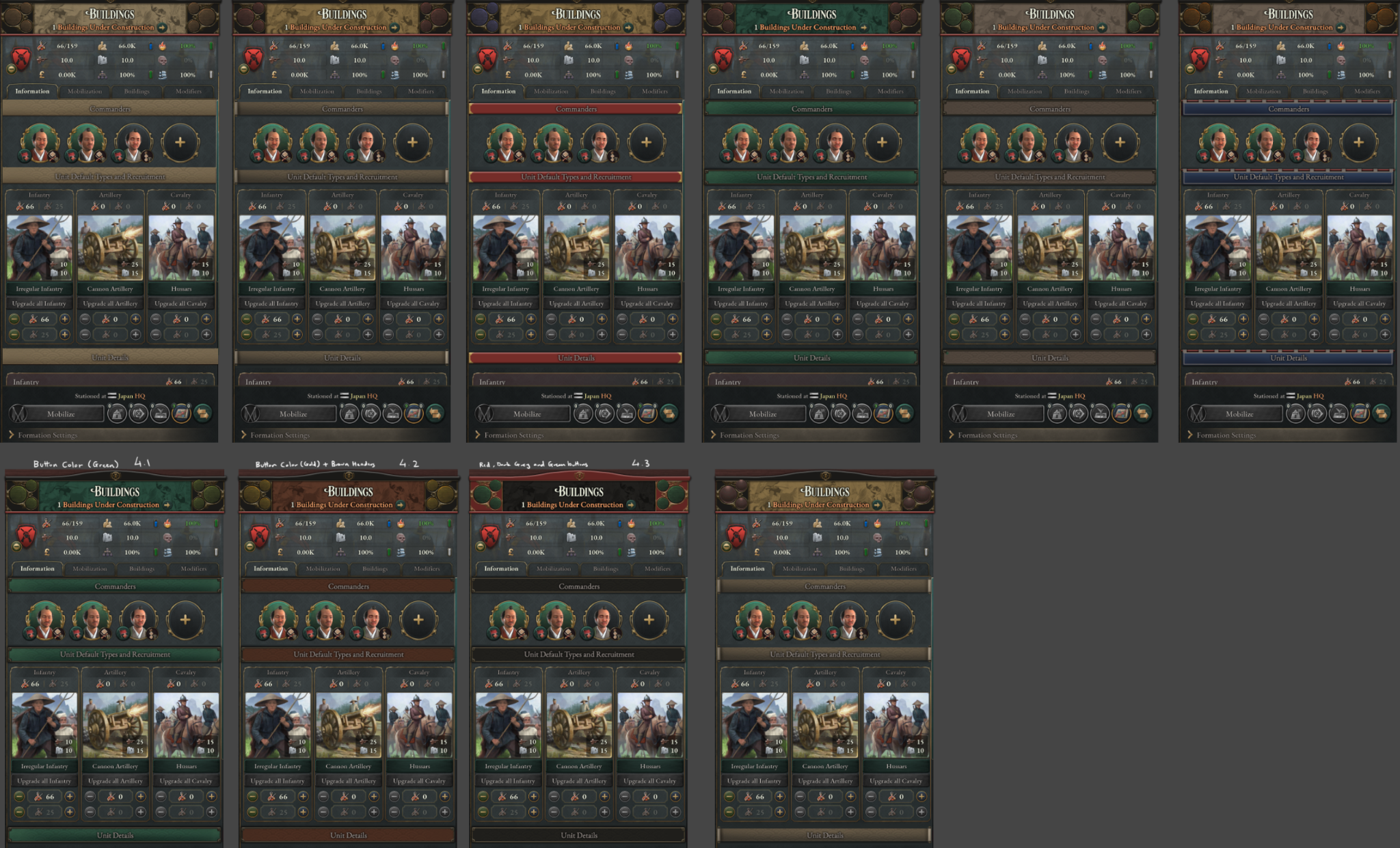Screen dimensions: 1400x848
Task: Click Hussars cavalry artwork in panel 4.2
Action: (418, 724)
